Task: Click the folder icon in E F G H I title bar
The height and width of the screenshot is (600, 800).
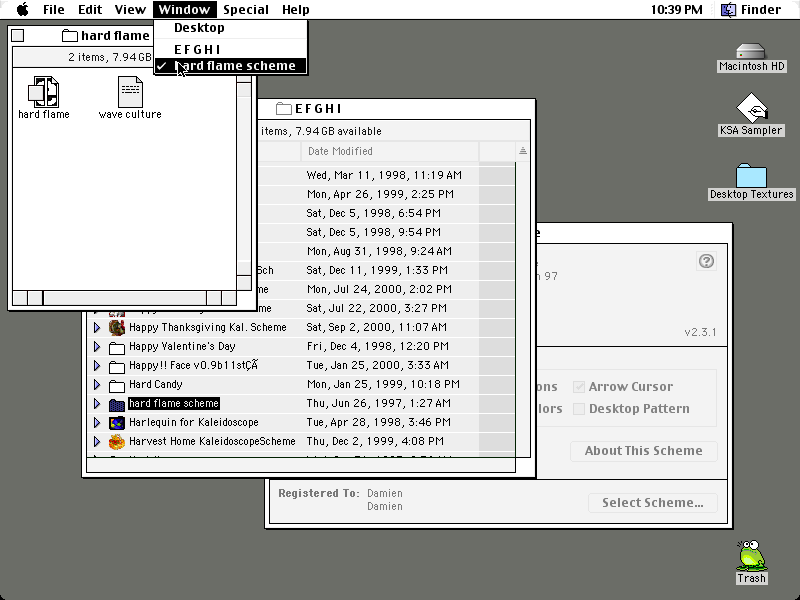Action: click(284, 108)
